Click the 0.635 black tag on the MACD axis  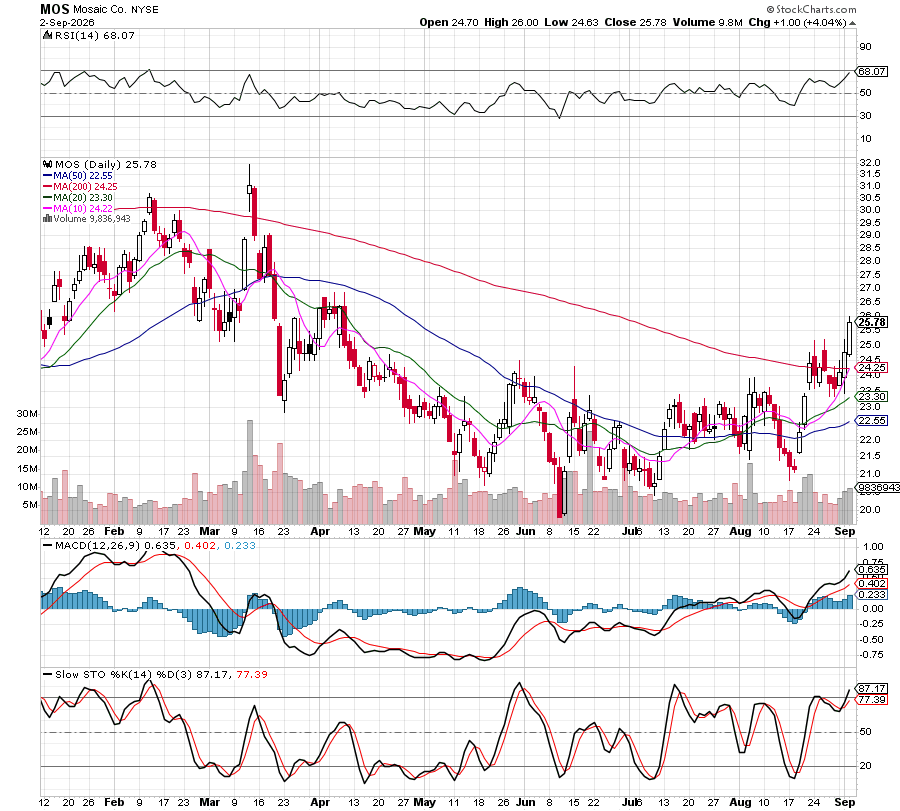871,570
